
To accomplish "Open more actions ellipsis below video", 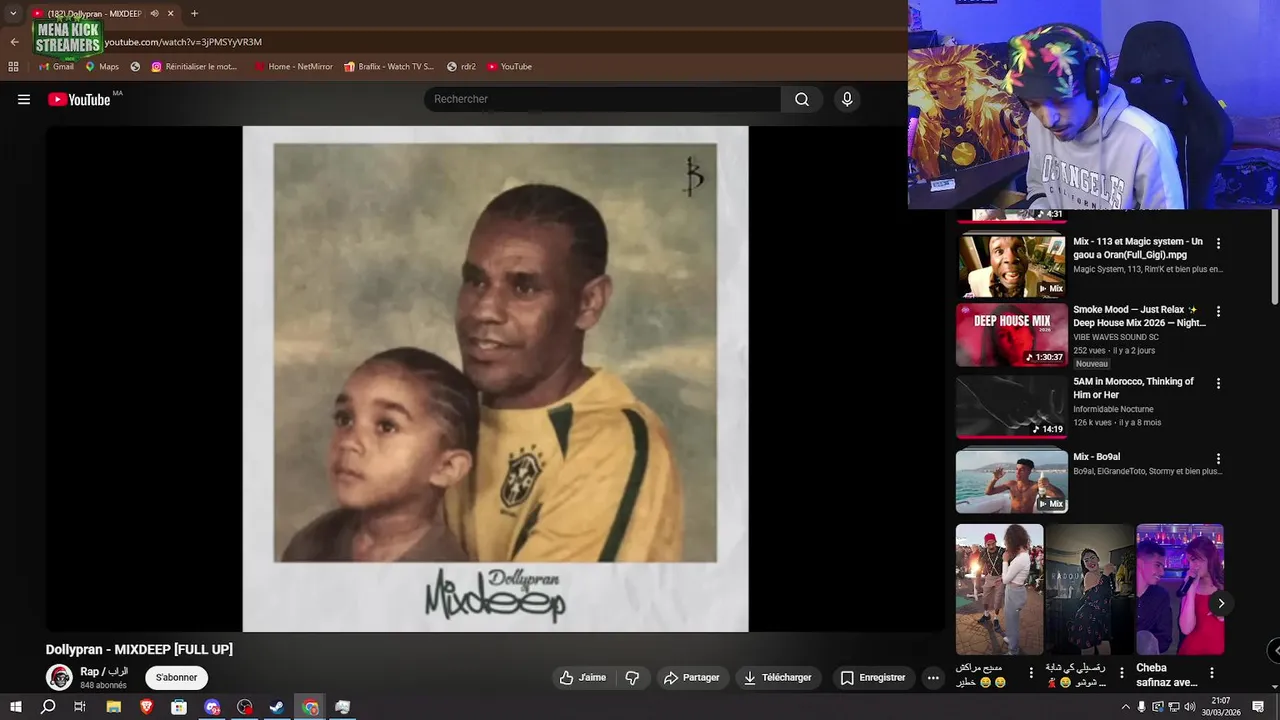I will pyautogui.click(x=933, y=677).
